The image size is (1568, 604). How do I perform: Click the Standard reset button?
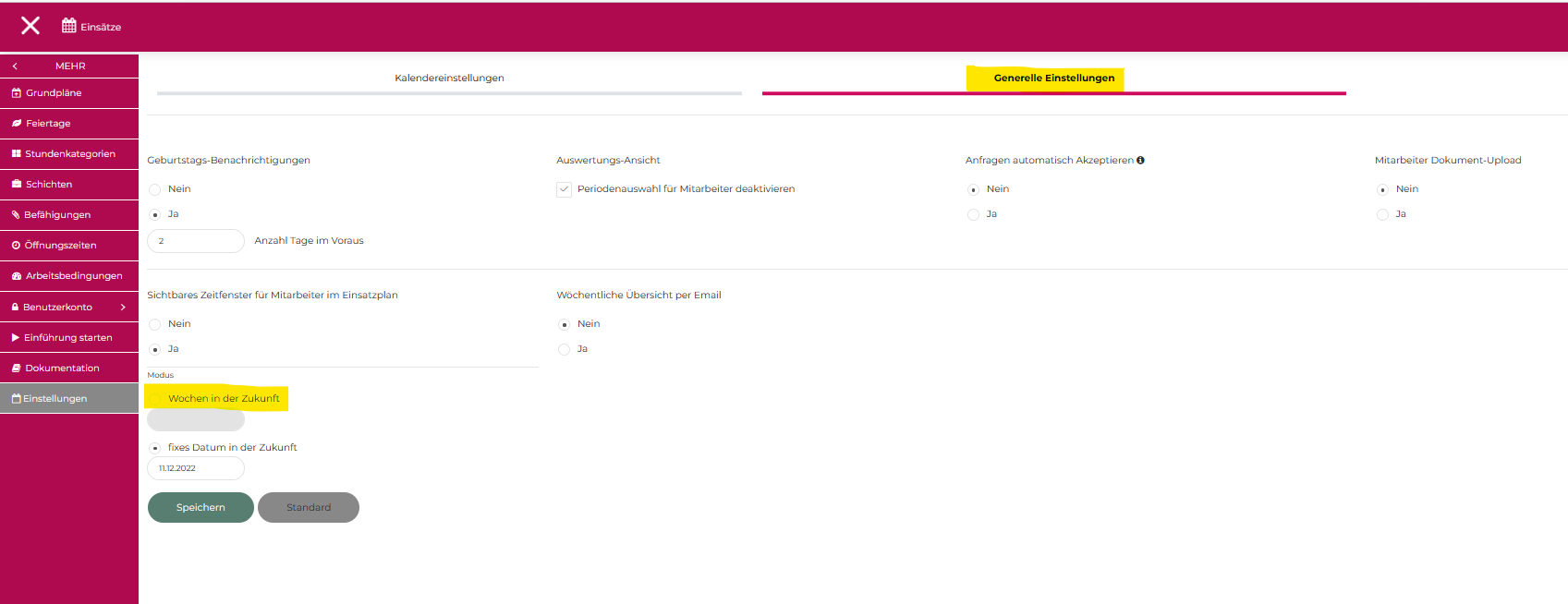[308, 508]
